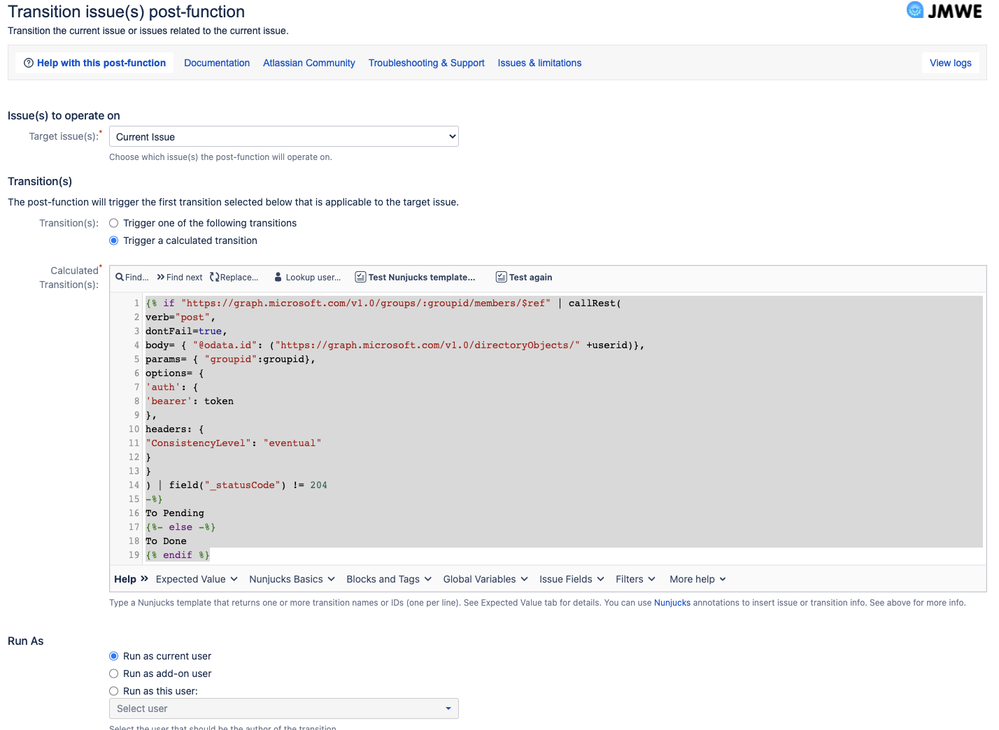This screenshot has width=999, height=730.
Task: Click code line containing verb="post"
Action: pos(180,317)
